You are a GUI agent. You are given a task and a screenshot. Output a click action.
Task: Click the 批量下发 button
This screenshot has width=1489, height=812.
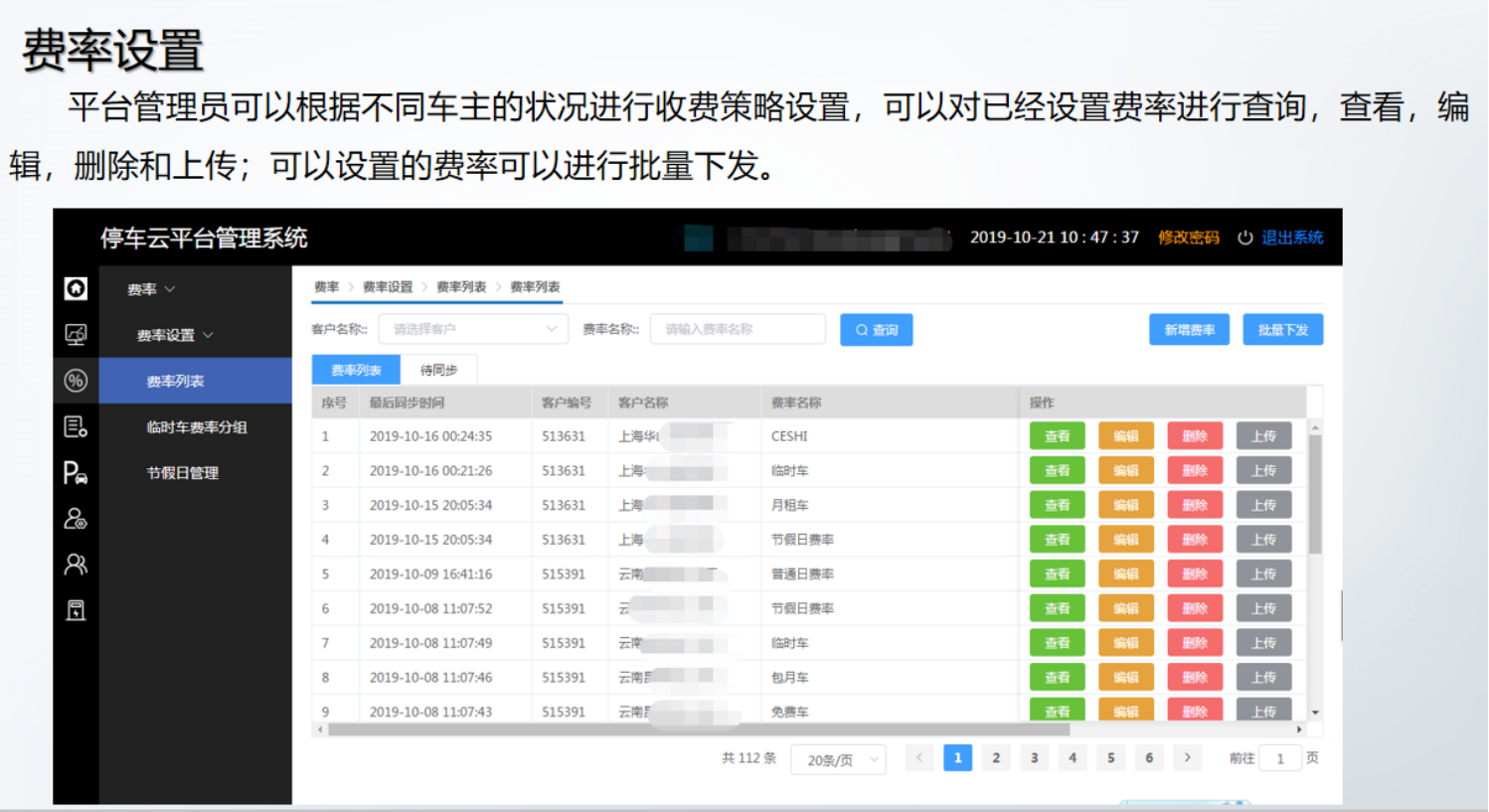1282,330
